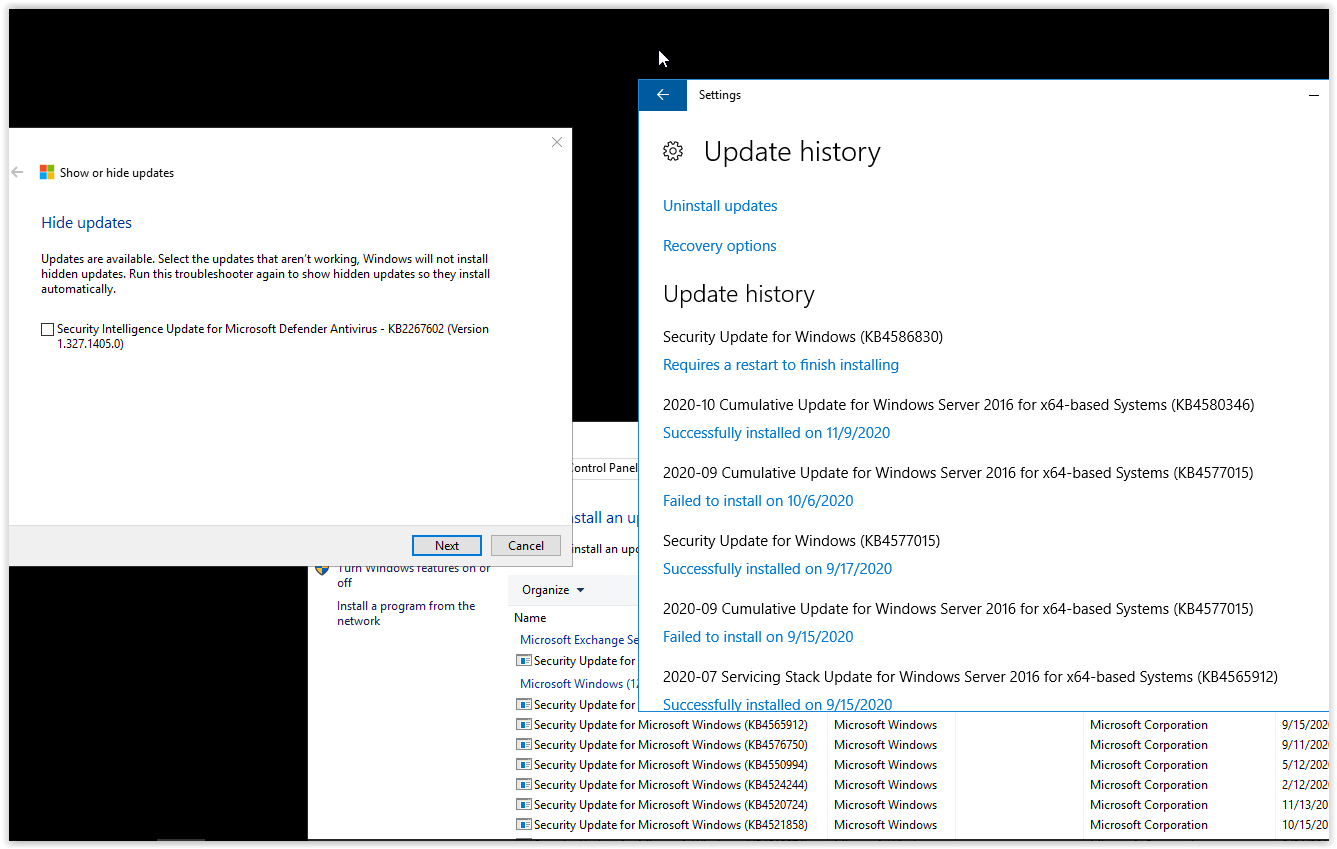Click the Next button in the troubleshooter

(446, 545)
